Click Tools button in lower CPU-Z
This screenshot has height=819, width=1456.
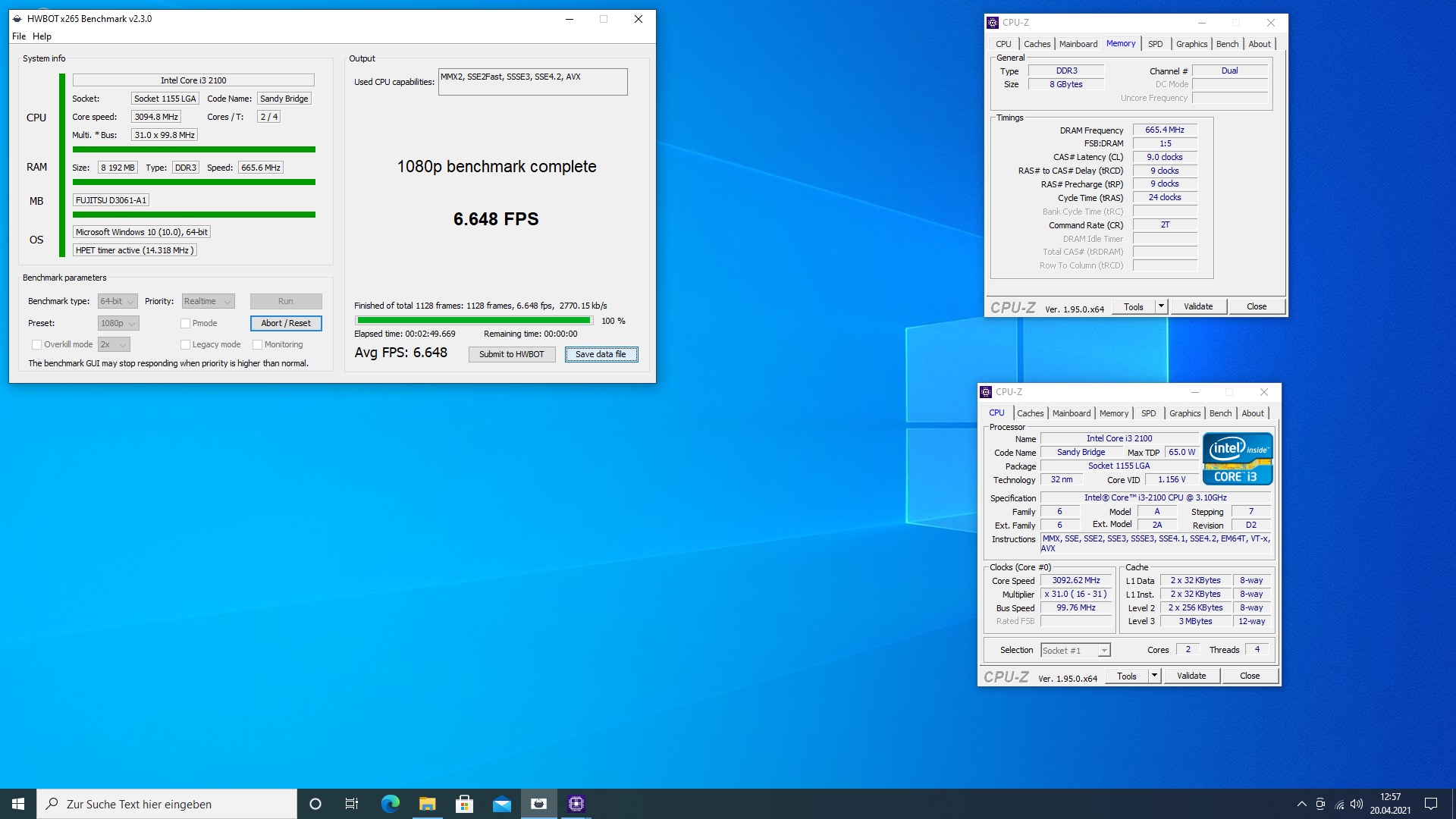tap(1127, 676)
